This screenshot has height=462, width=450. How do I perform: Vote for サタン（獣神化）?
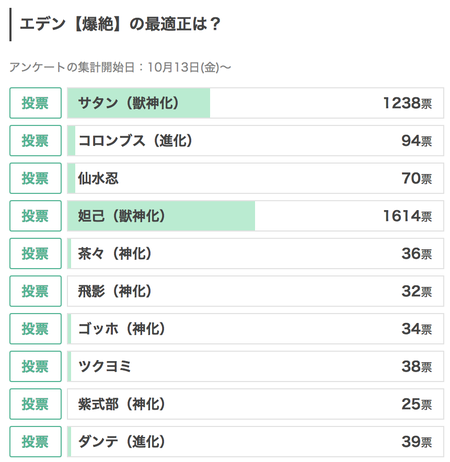point(35,103)
